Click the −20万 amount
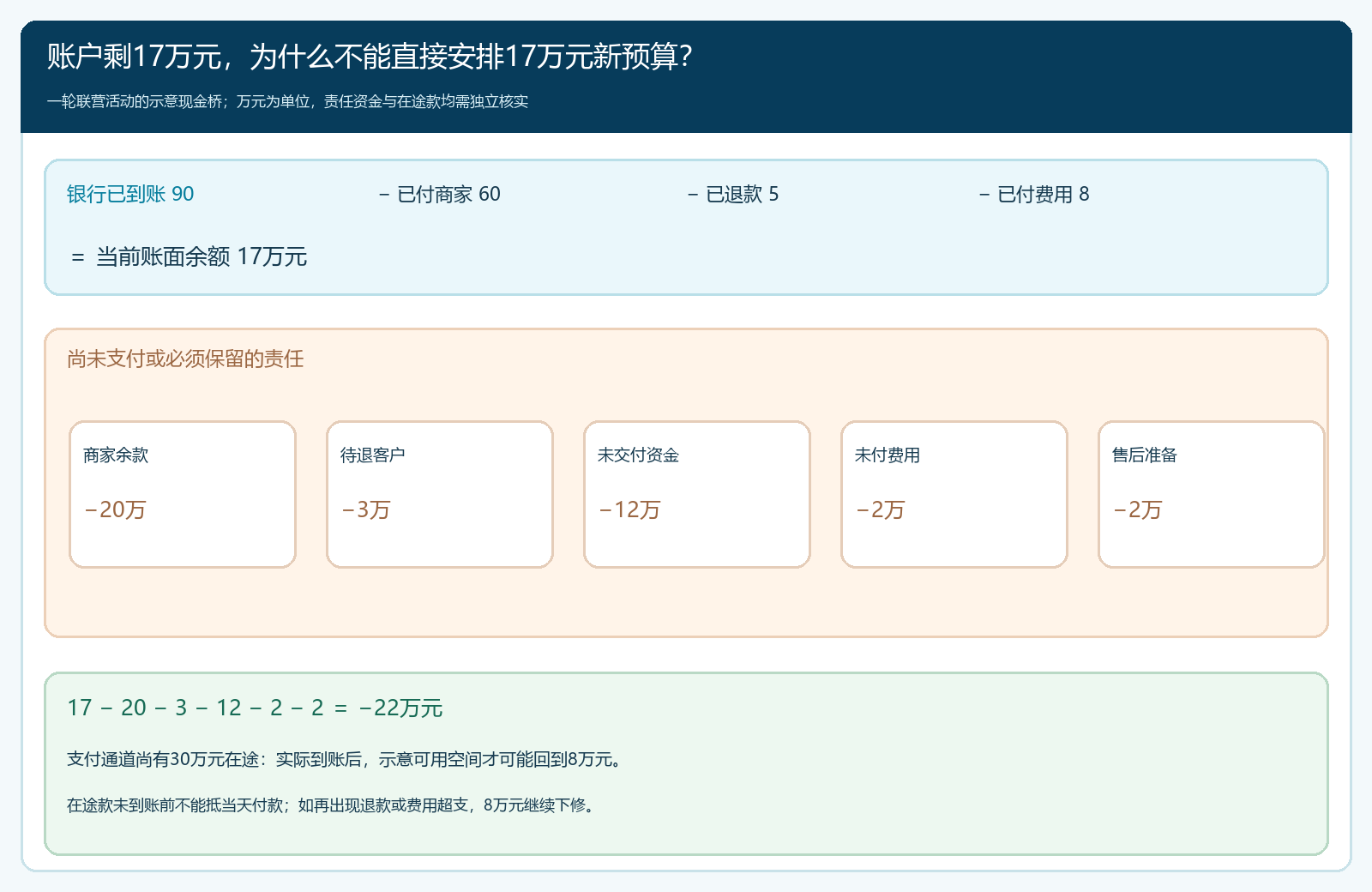The height and width of the screenshot is (892, 1372). pyautogui.click(x=115, y=509)
